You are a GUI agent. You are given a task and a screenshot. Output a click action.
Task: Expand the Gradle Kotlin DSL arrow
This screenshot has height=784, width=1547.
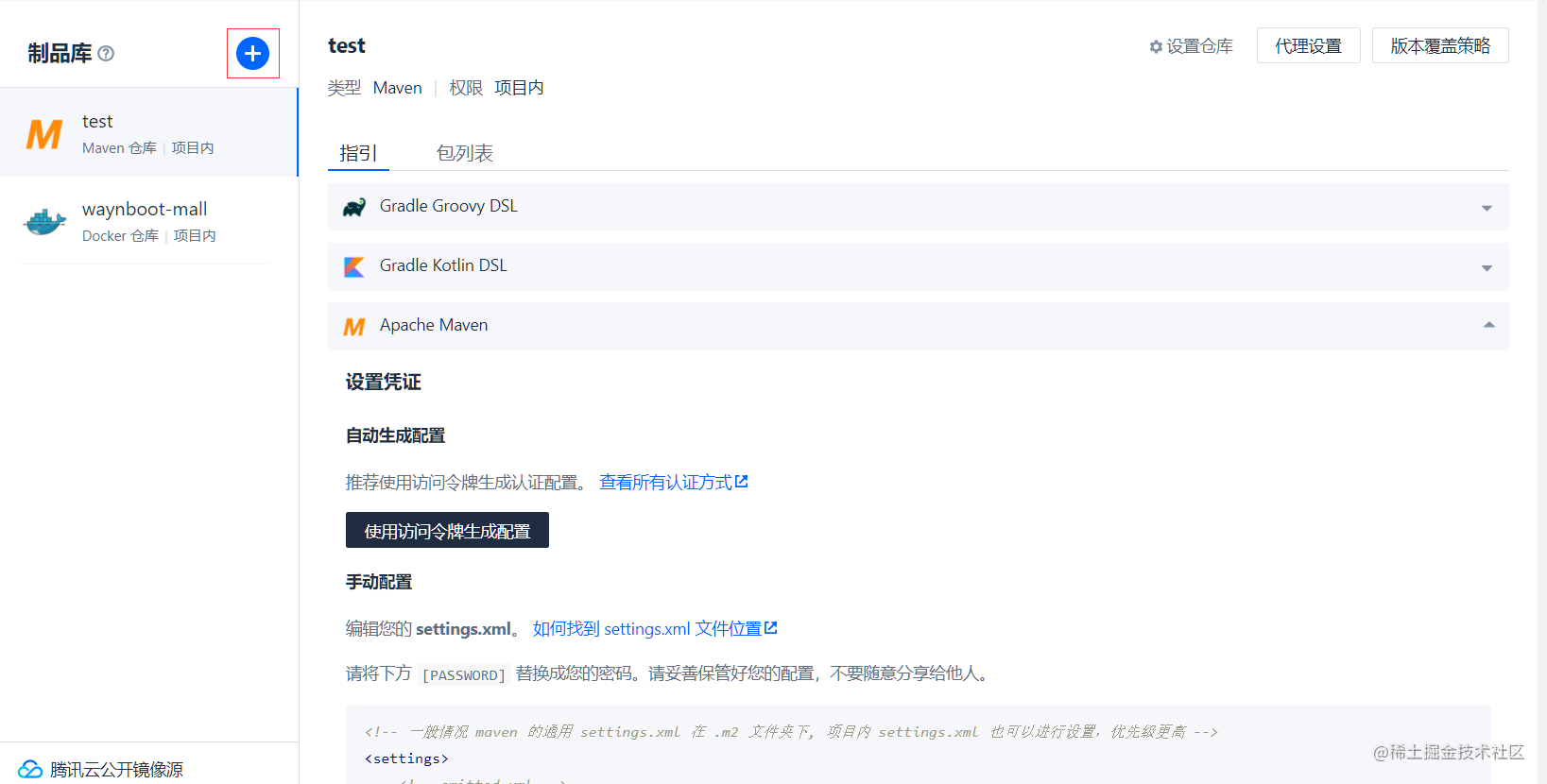coord(1487,268)
